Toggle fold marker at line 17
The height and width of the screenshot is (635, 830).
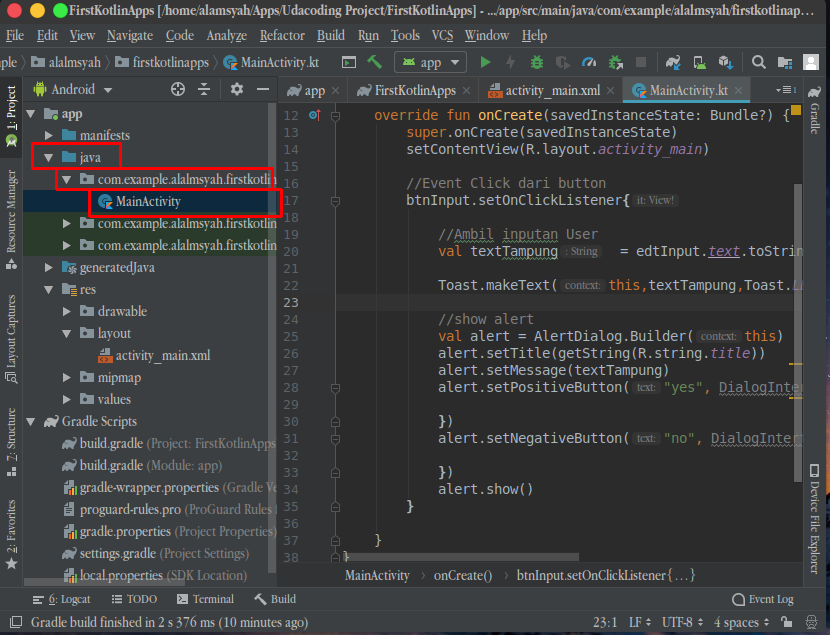point(335,201)
